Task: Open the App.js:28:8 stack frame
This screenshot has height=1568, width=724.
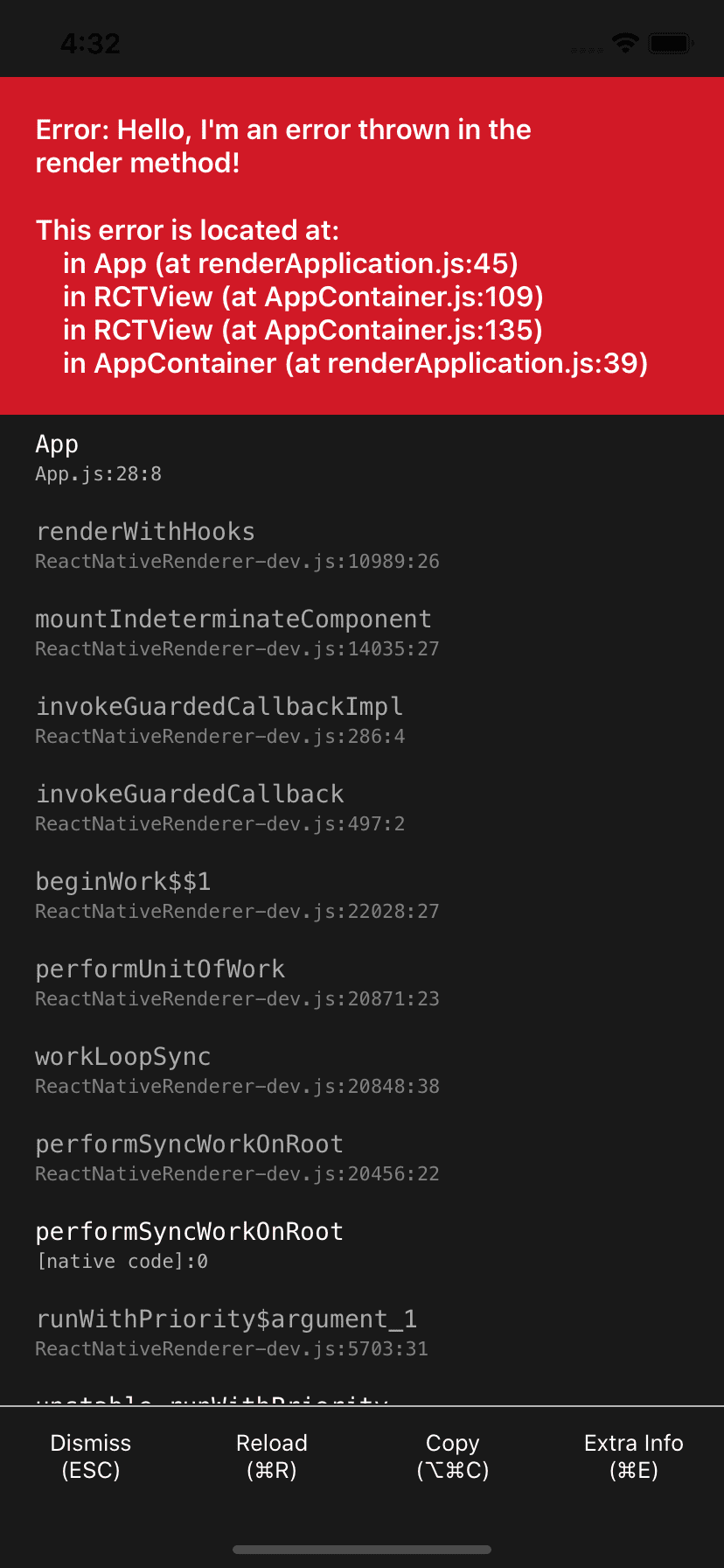Action: click(98, 458)
